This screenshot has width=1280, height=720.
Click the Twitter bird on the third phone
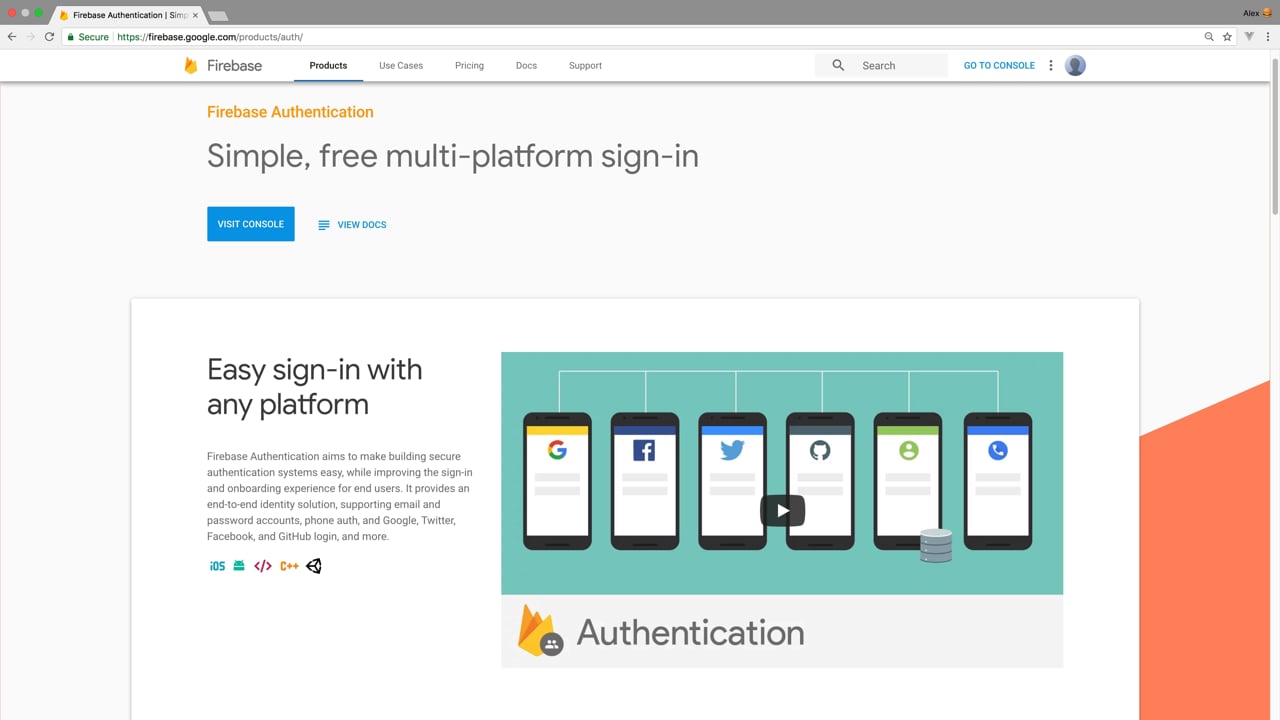tap(732, 450)
